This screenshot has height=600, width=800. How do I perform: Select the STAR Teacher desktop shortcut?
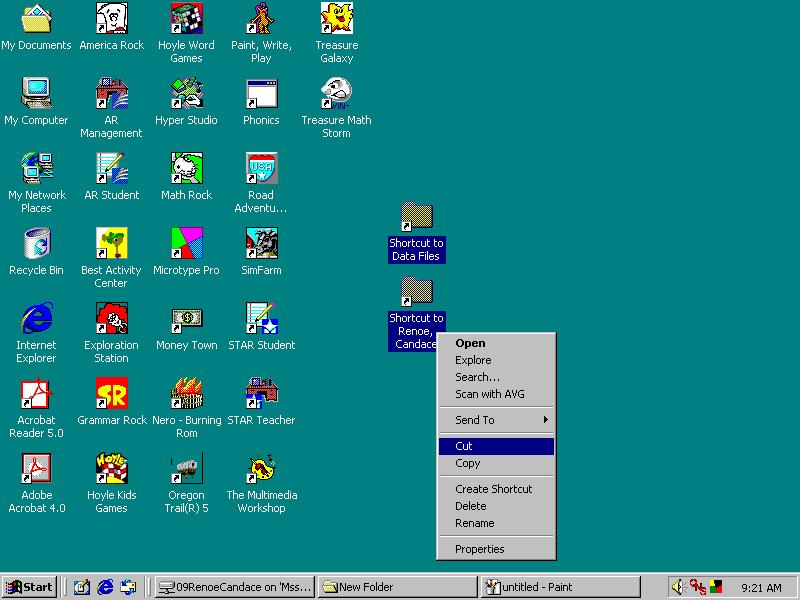[261, 393]
